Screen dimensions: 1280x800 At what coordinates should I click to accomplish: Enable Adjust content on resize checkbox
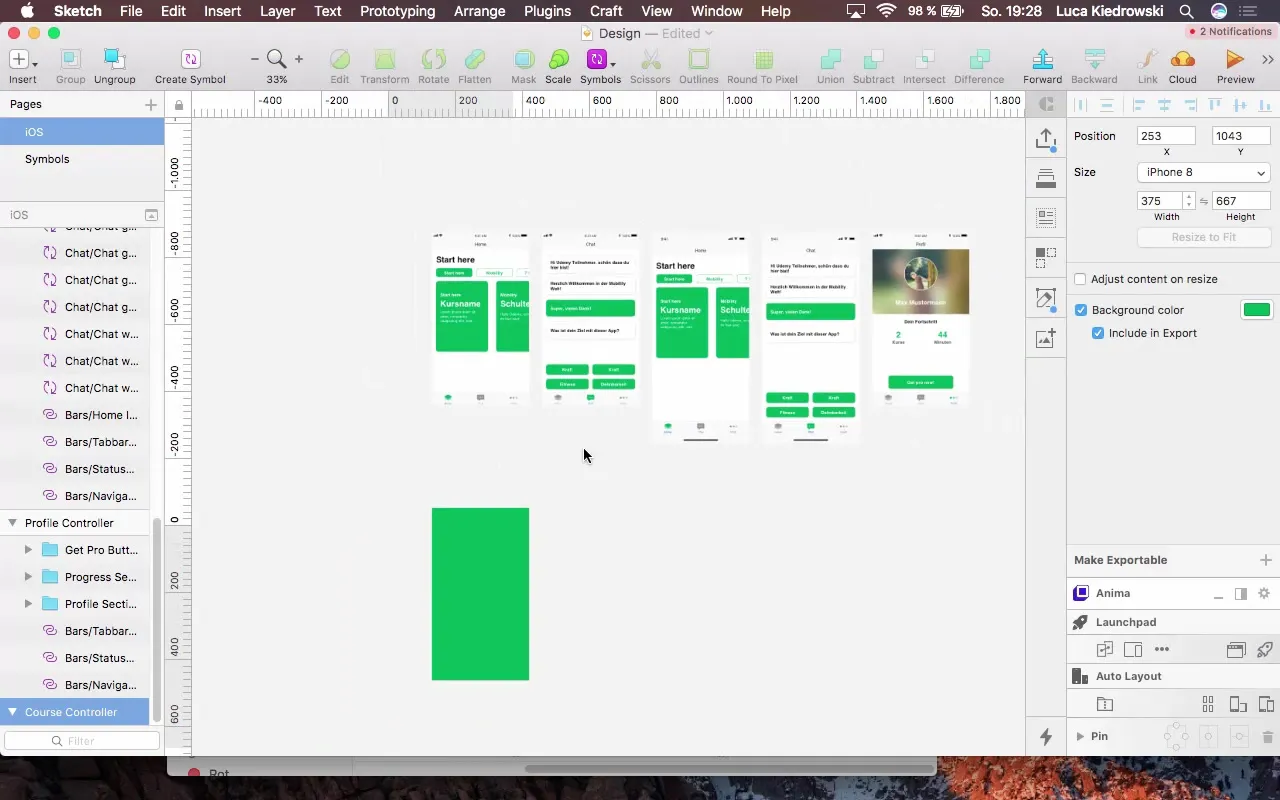[1080, 279]
